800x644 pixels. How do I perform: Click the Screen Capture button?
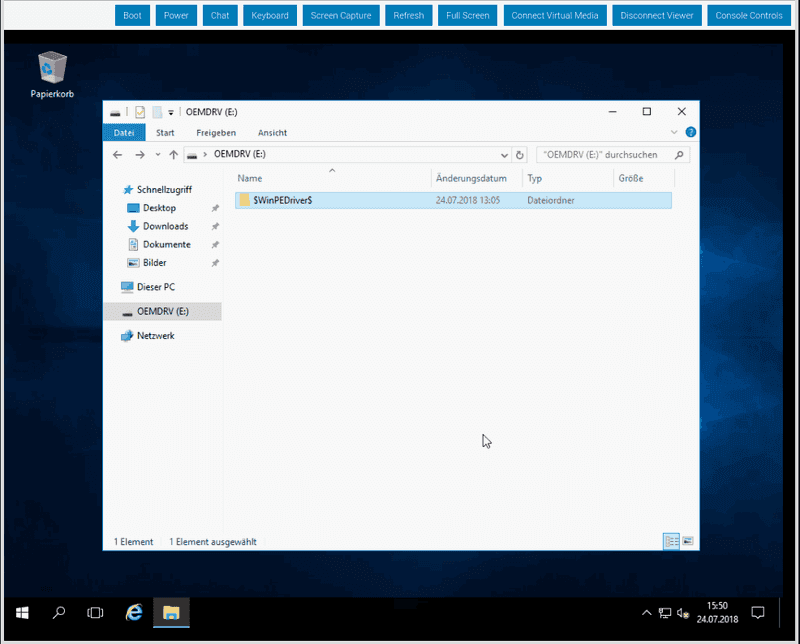coord(340,15)
